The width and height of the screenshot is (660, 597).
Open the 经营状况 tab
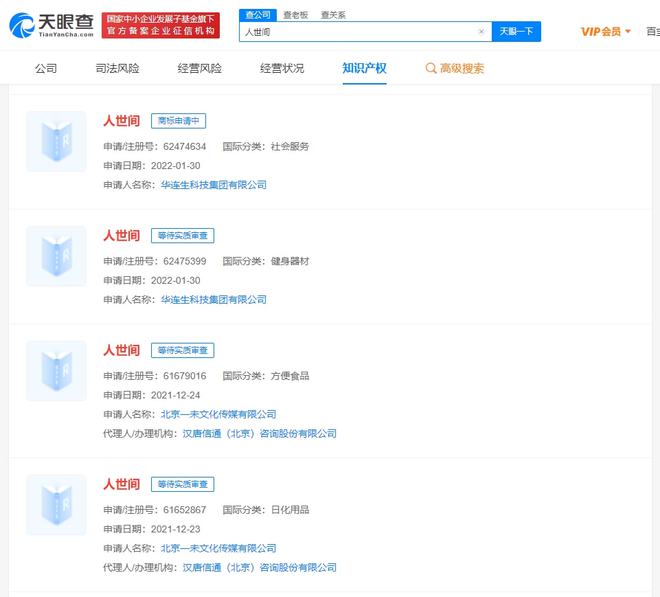(x=282, y=68)
